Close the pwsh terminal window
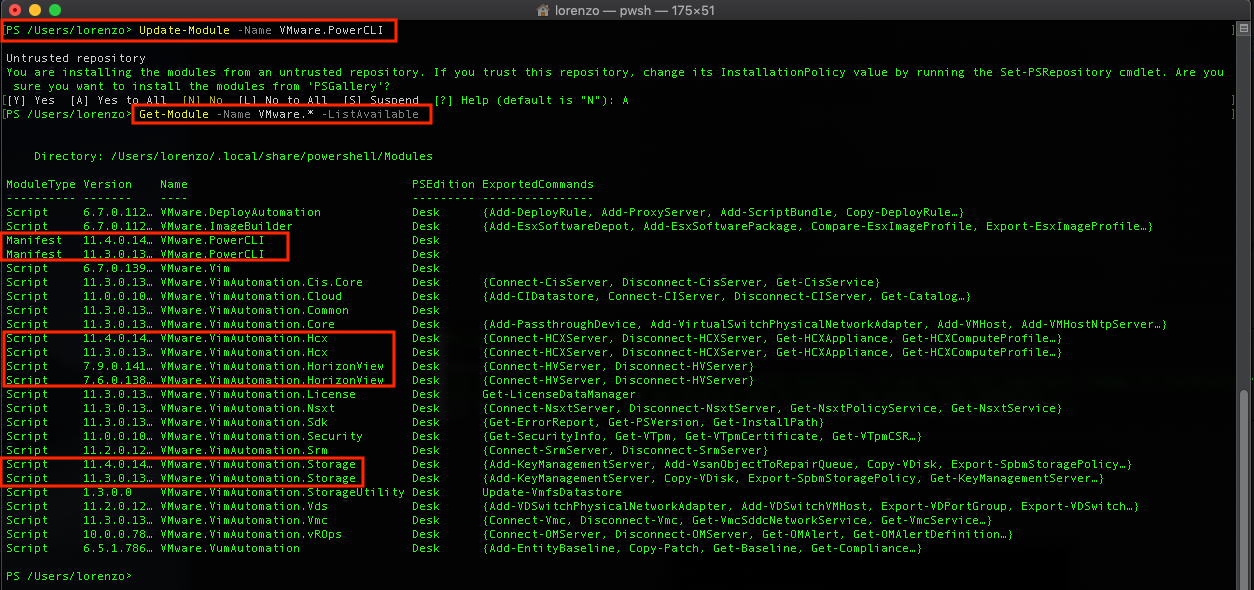1254x590 pixels. (x=15, y=9)
